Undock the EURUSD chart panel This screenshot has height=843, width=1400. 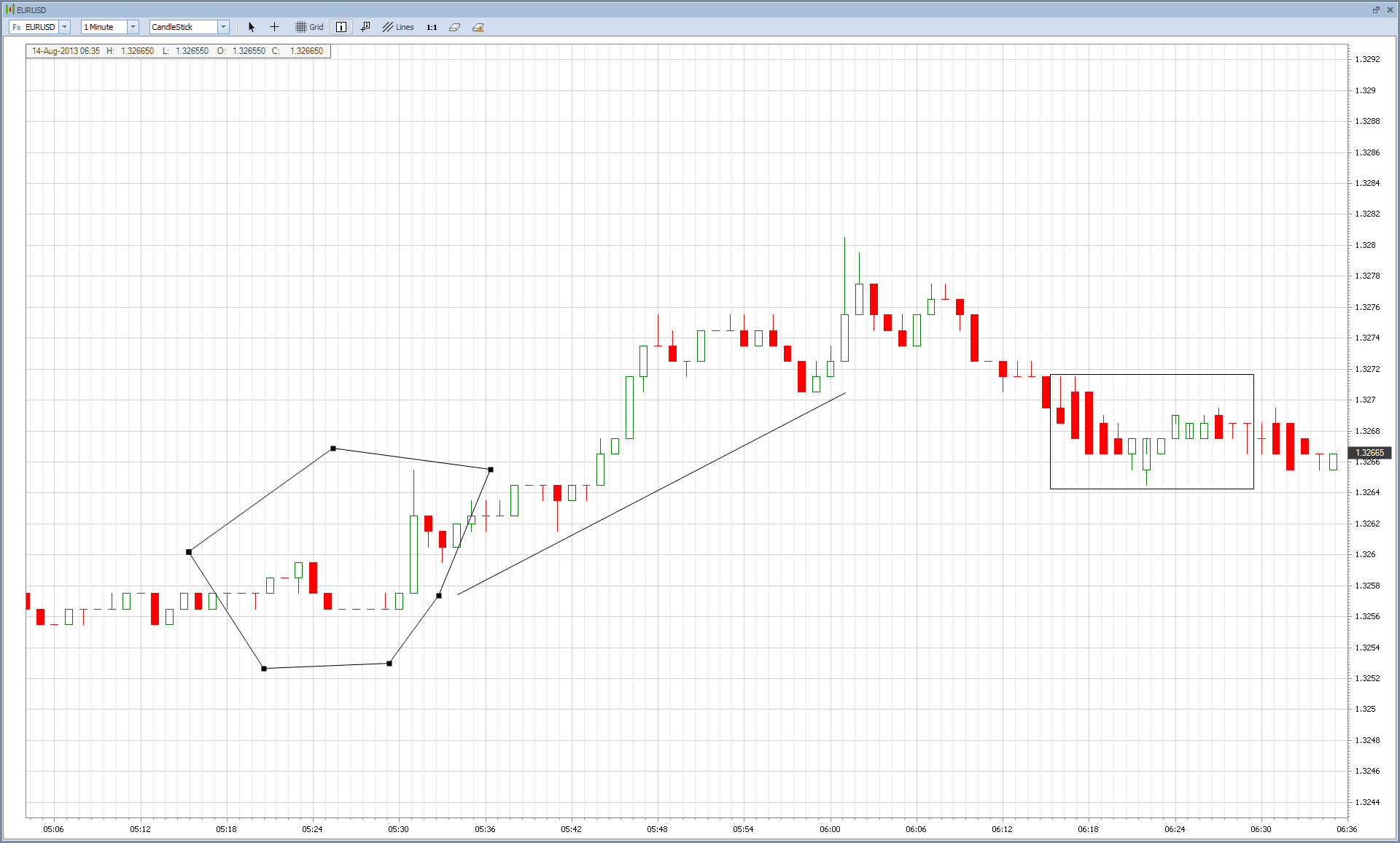1376,9
